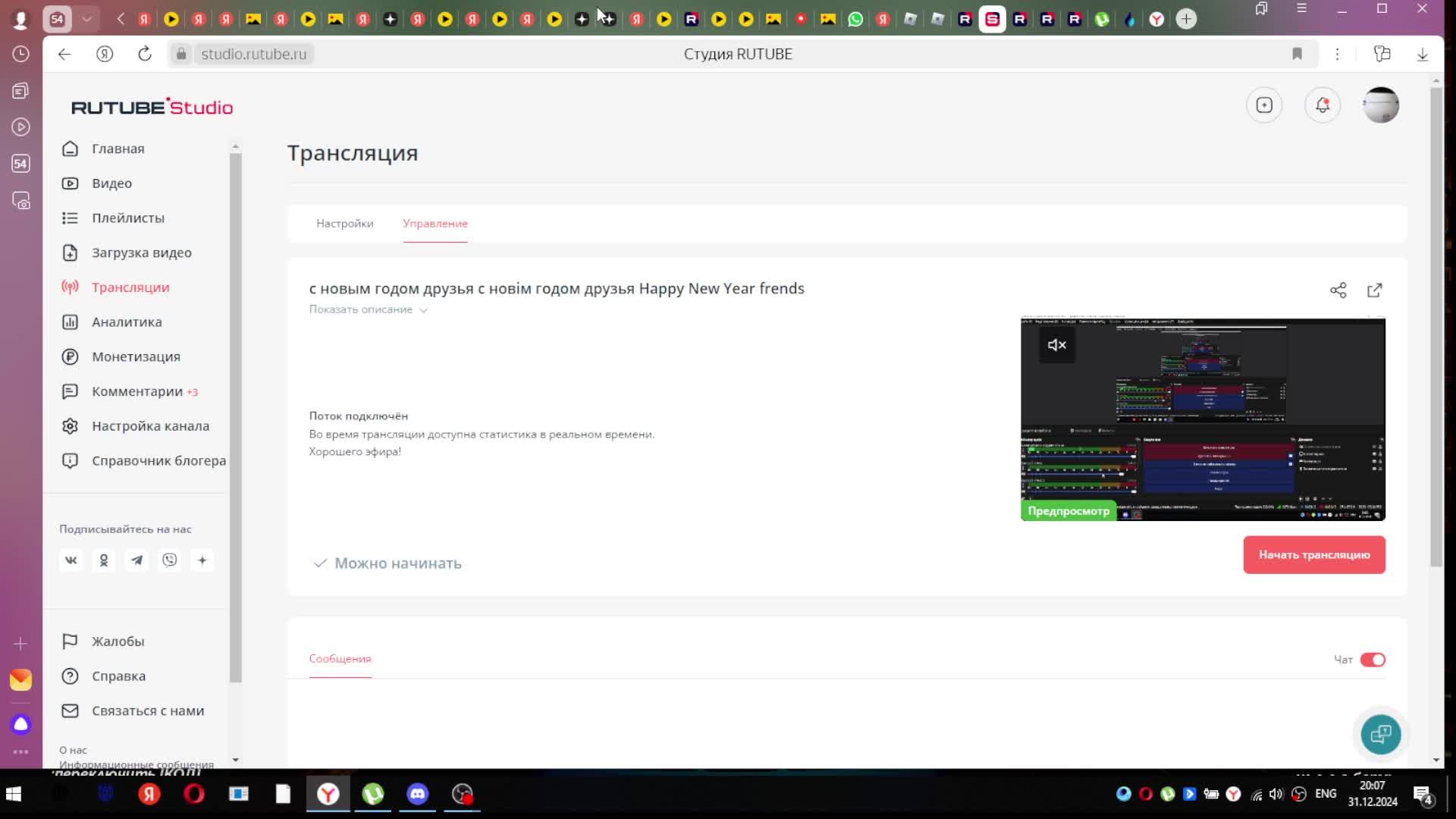This screenshot has width=1456, height=819.
Task: Expand Показать описание
Action: coord(369,309)
